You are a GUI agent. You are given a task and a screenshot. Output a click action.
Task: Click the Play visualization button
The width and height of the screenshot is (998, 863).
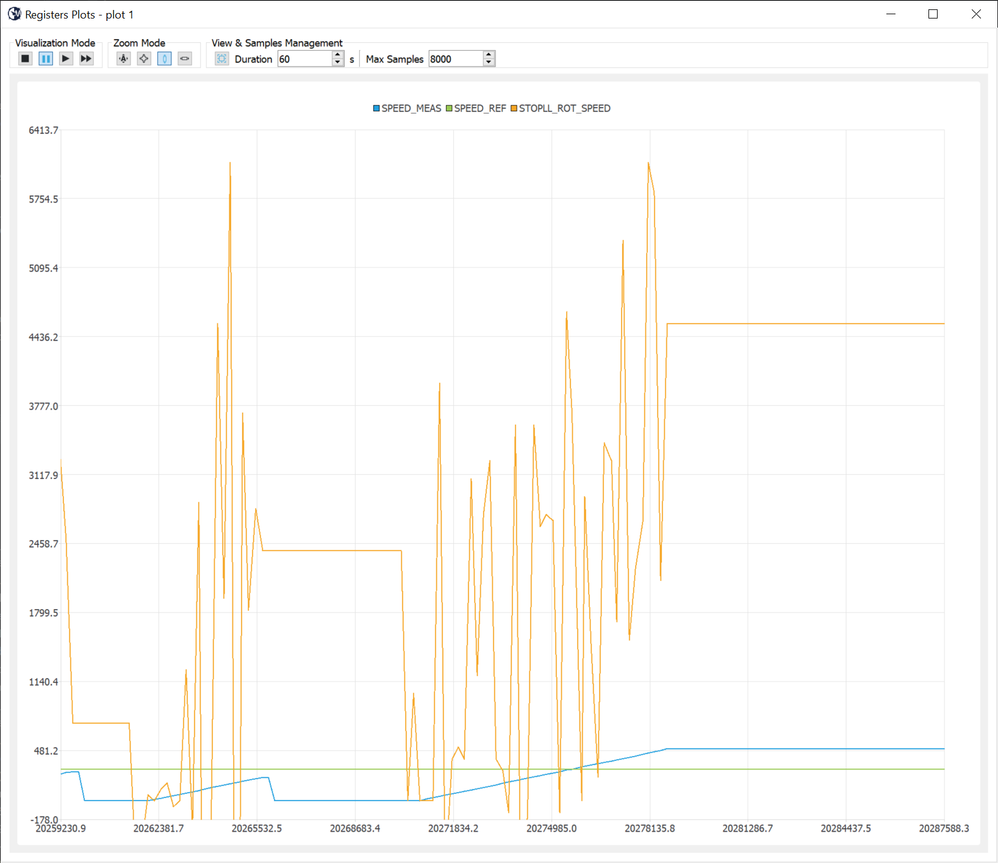pyautogui.click(x=66, y=59)
